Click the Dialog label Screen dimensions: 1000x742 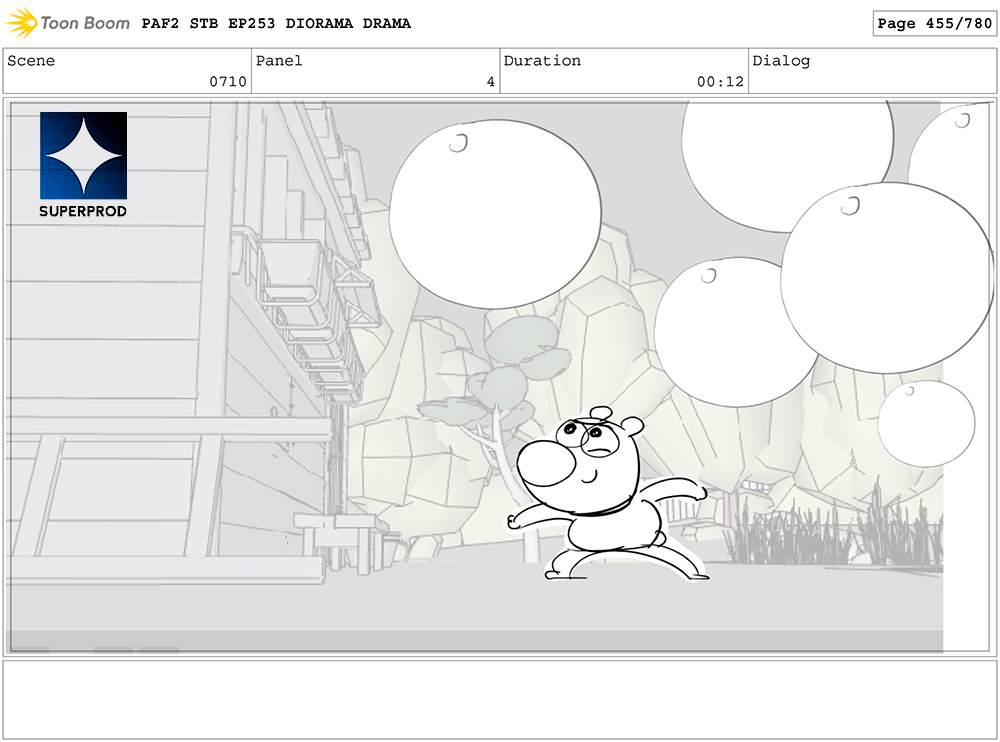click(781, 61)
